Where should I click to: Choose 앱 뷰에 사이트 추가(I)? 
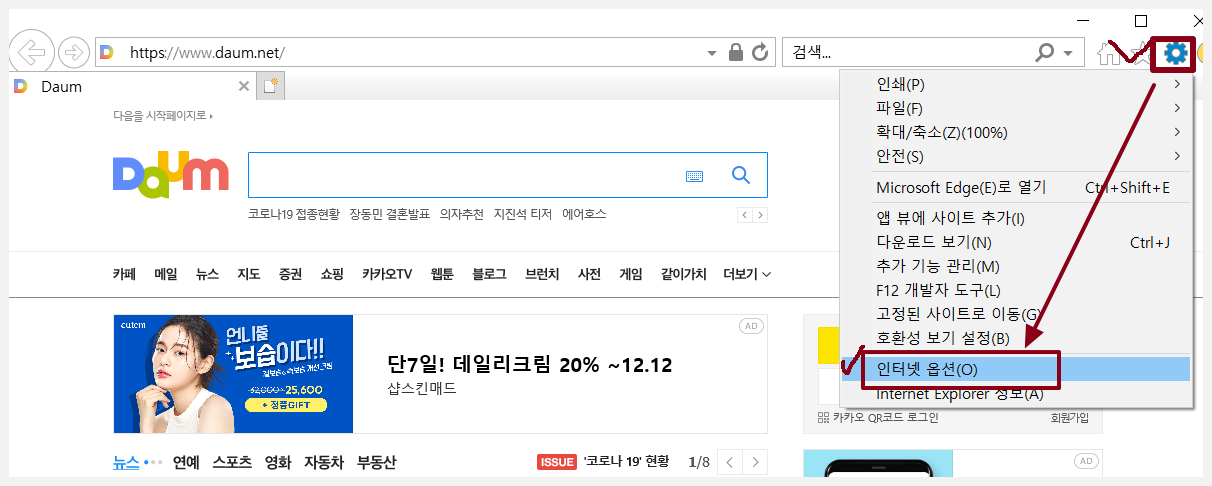pos(1016,218)
